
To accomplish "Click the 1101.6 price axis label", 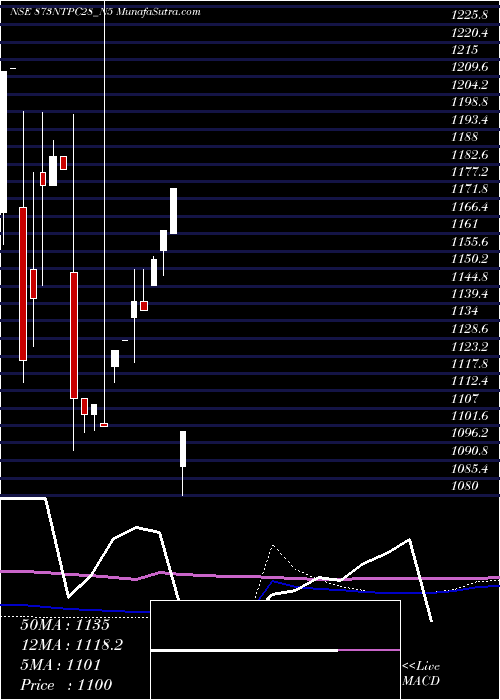I will coord(469,416).
